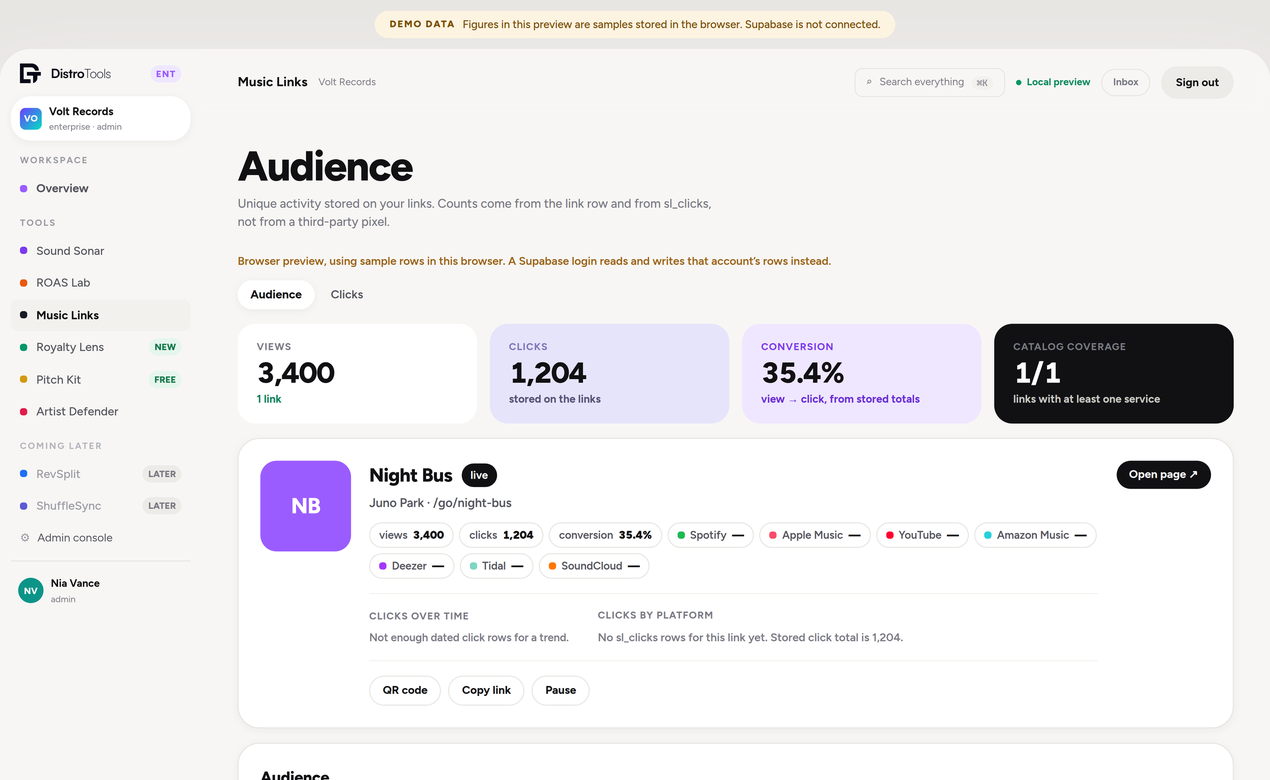
Task: Open Royalty Lens tool
Action: [100, 347]
